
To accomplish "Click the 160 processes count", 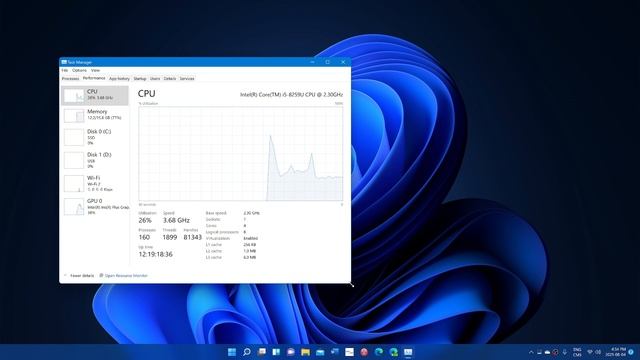I will click(144, 237).
